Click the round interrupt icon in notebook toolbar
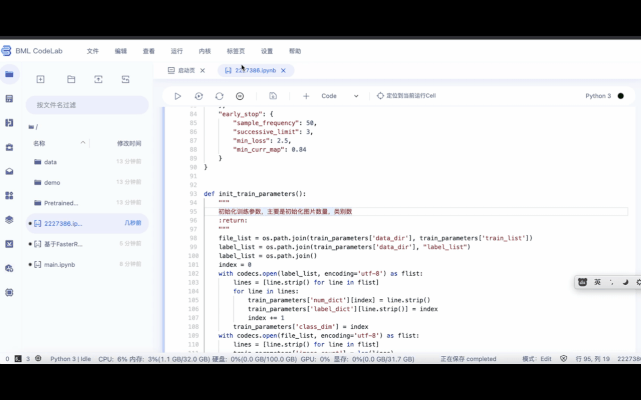The height and width of the screenshot is (400, 641). 240,96
